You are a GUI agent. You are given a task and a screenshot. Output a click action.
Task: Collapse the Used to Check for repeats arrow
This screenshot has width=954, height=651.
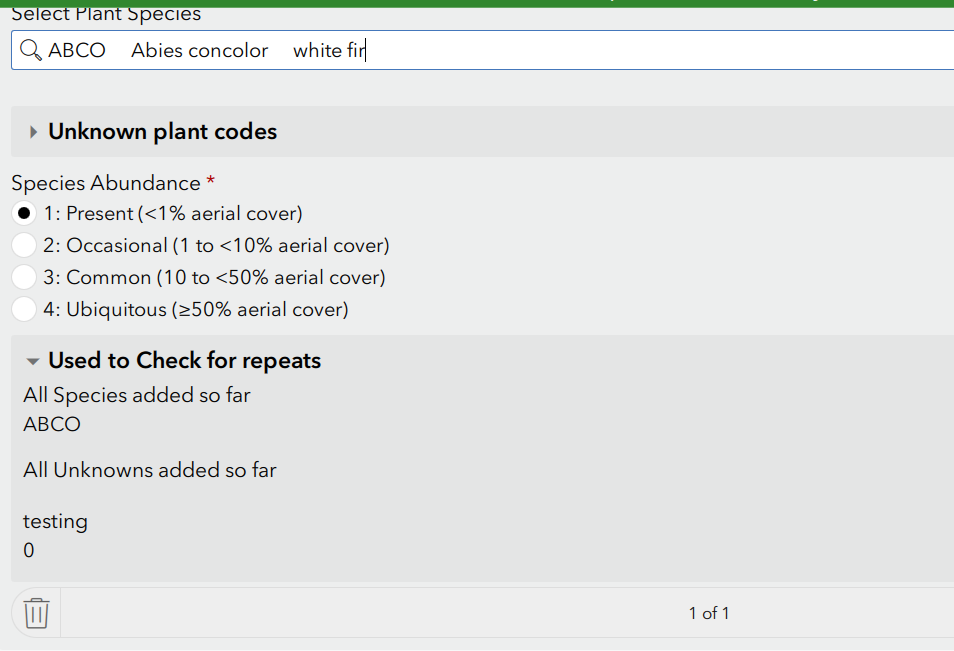pos(33,361)
